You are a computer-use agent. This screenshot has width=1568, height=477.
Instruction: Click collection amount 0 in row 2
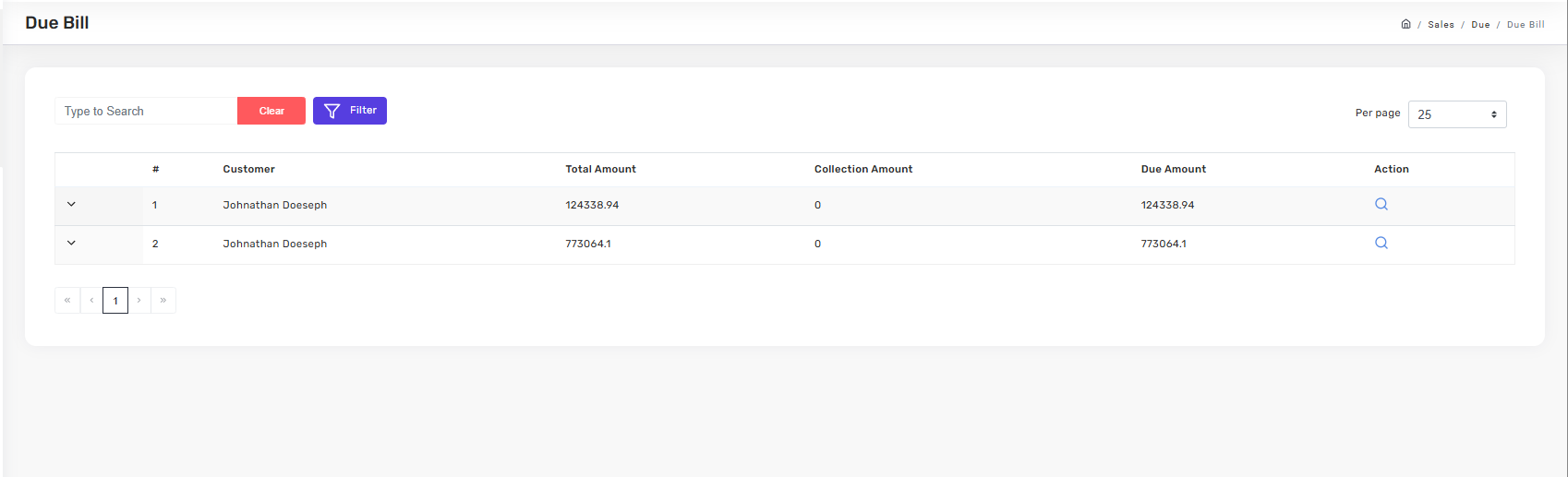click(817, 244)
